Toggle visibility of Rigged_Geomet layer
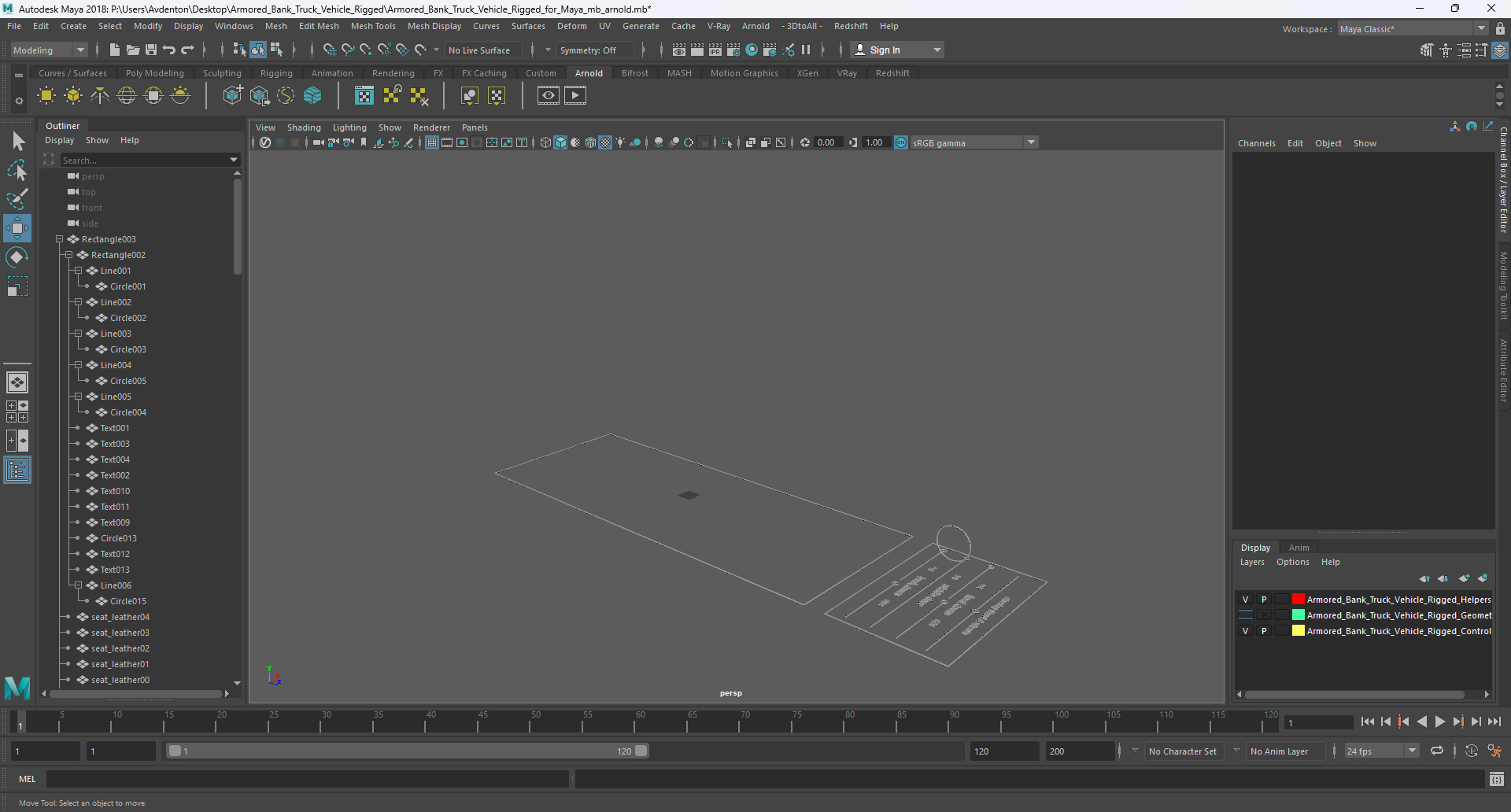This screenshot has width=1511, height=812. coord(1245,615)
